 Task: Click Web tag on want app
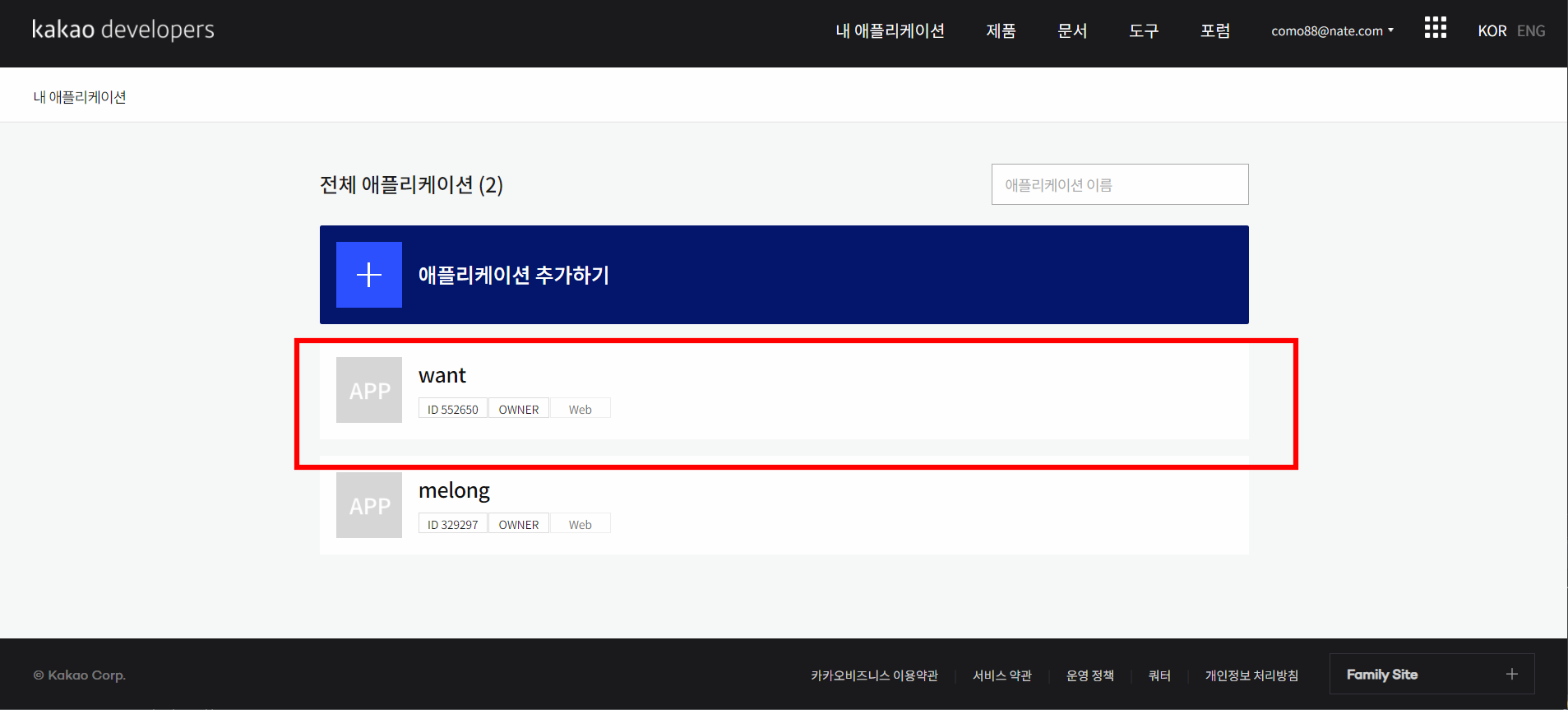(580, 409)
